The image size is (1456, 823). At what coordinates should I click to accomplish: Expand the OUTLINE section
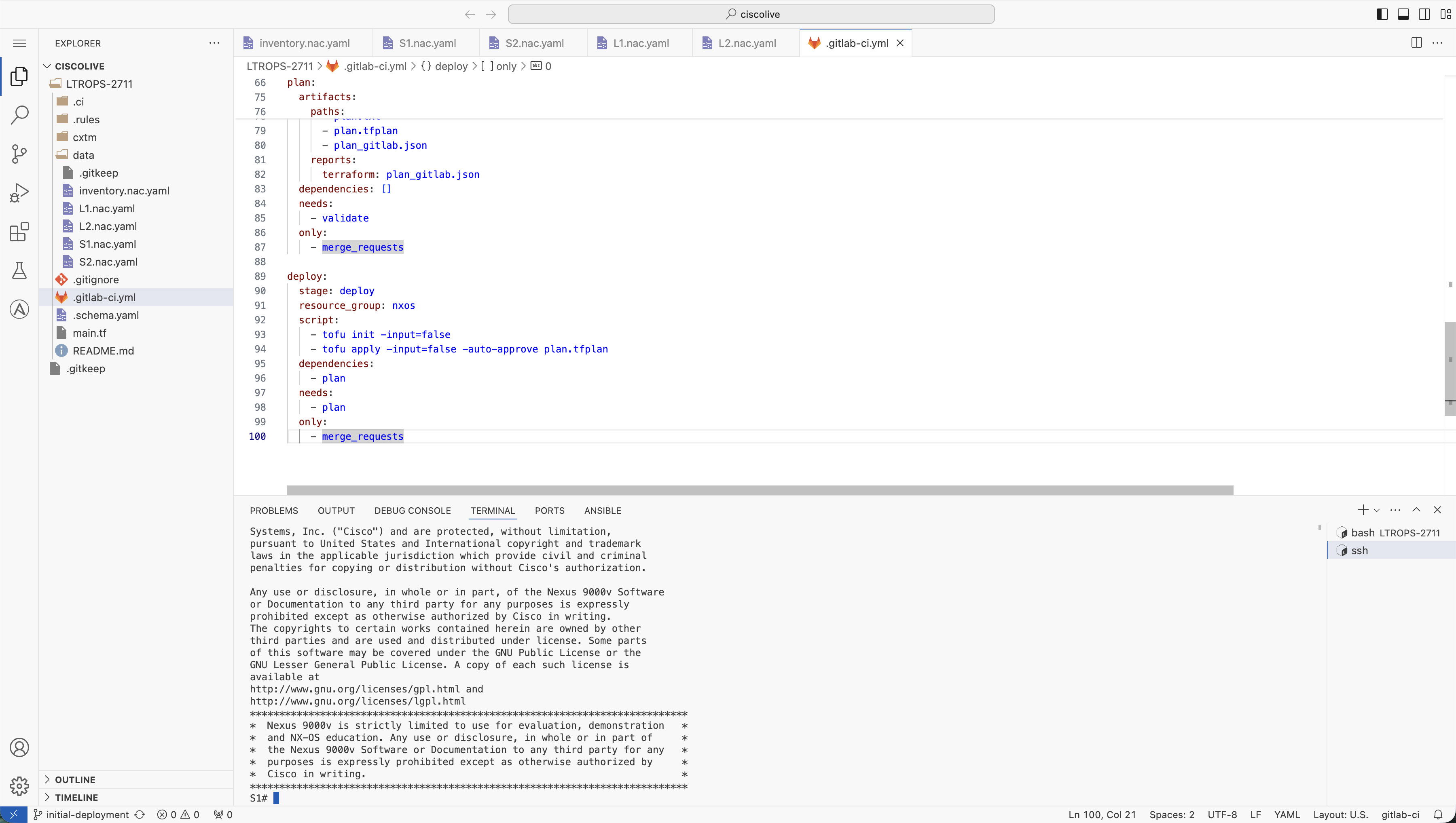point(75,779)
